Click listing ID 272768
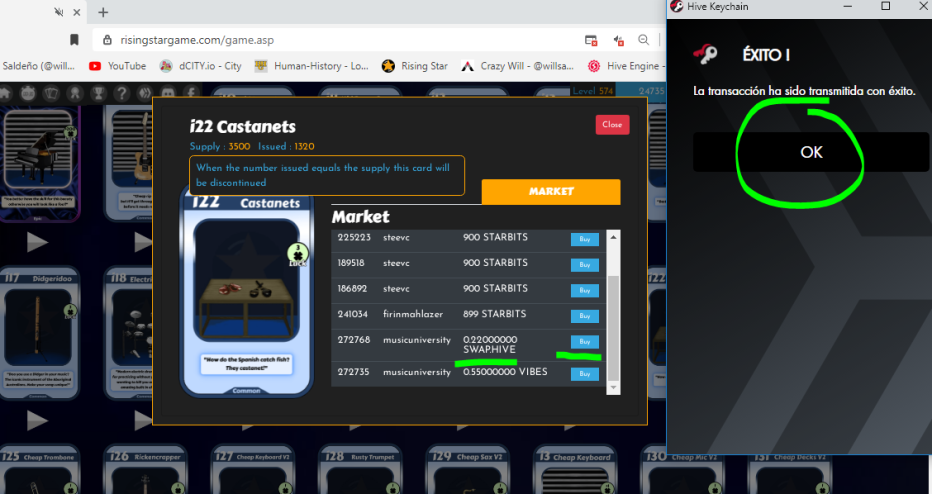 click(x=354, y=340)
